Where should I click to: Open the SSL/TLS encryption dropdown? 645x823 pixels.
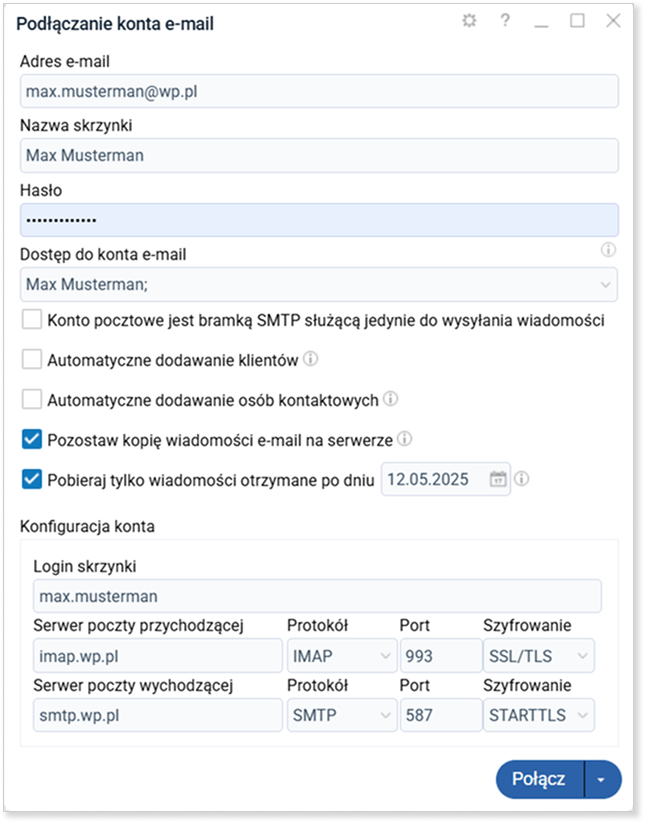point(538,656)
